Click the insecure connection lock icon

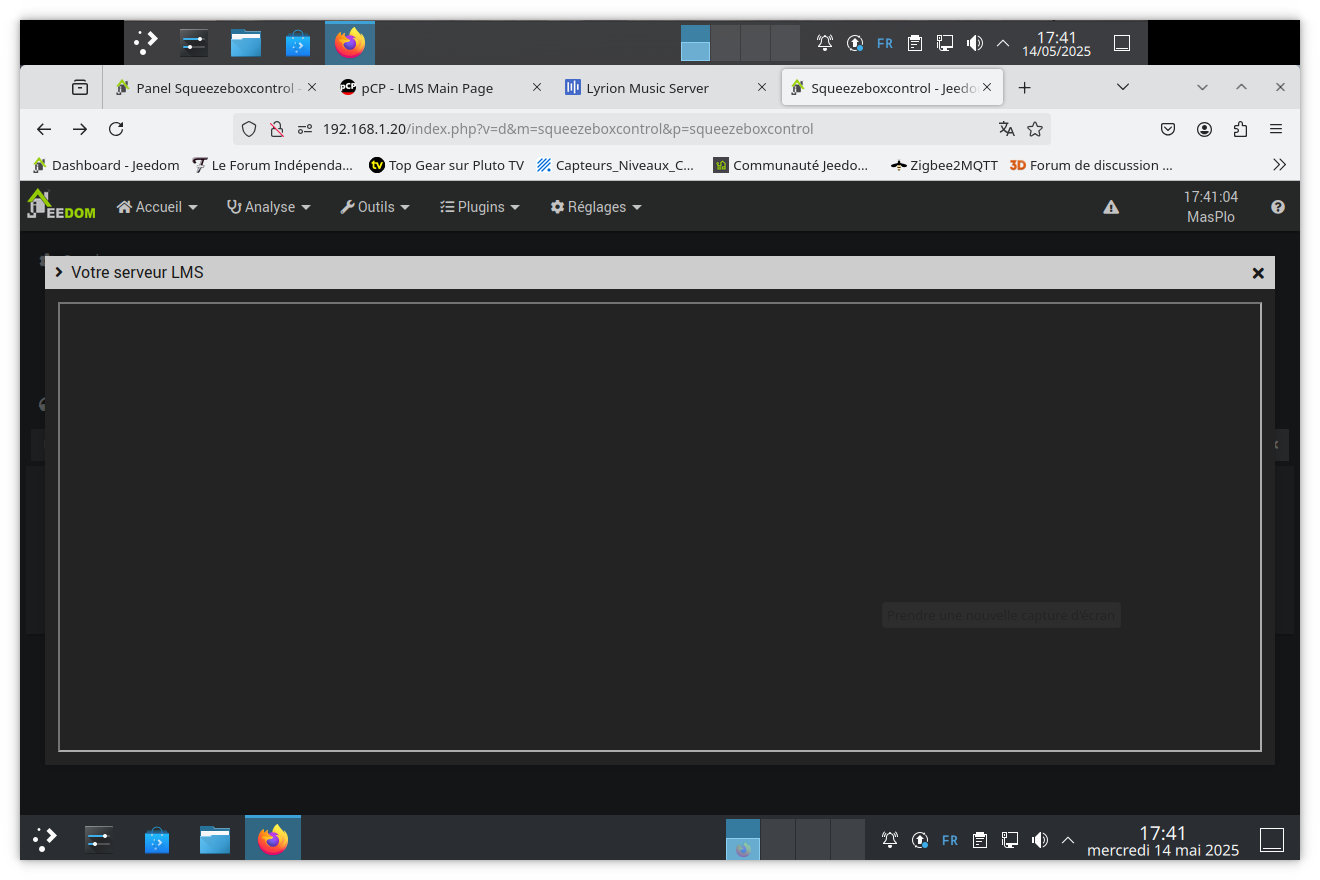pos(277,129)
